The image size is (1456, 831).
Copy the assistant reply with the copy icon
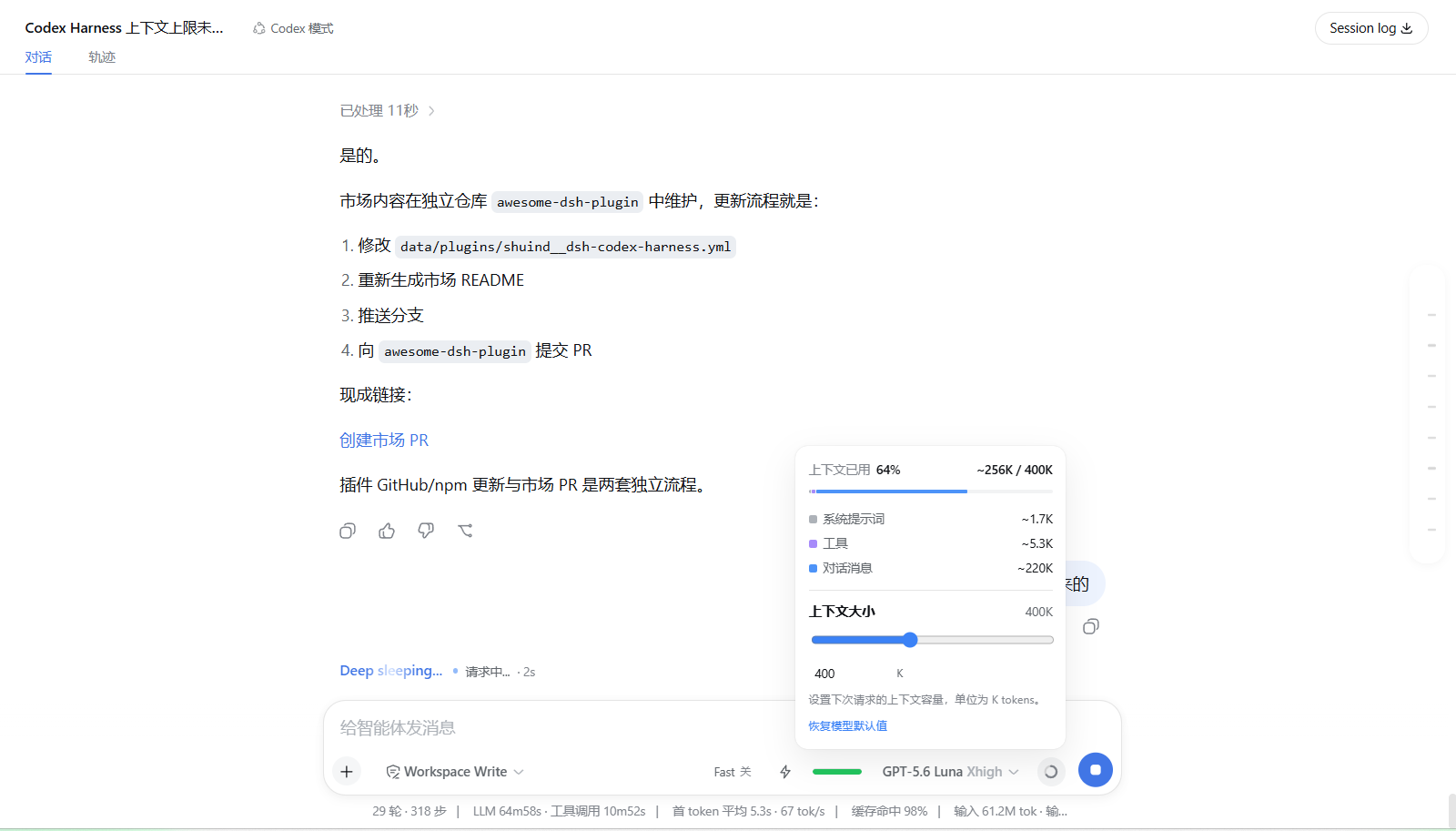348,531
